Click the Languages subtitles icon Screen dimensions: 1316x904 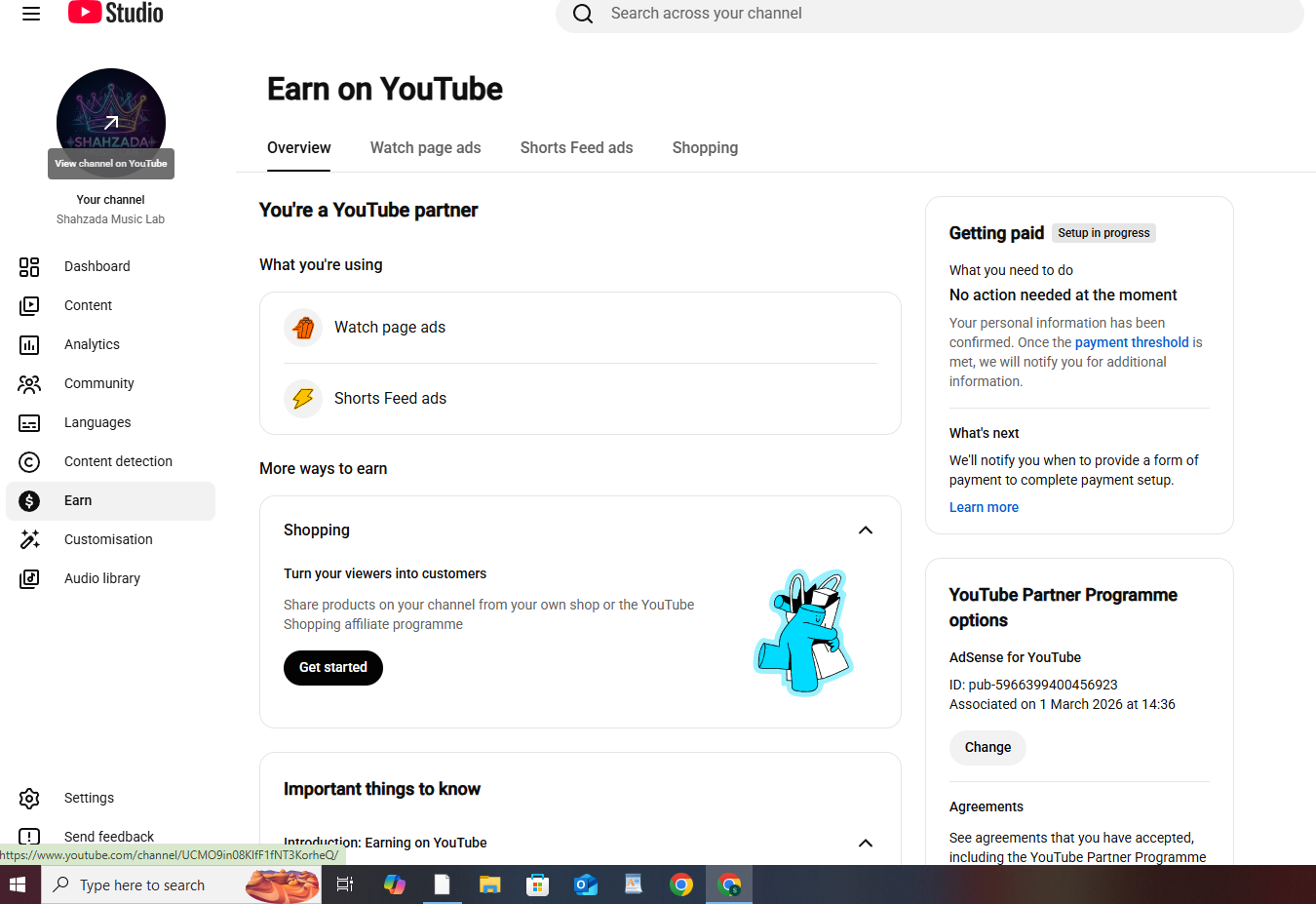pyautogui.click(x=29, y=422)
